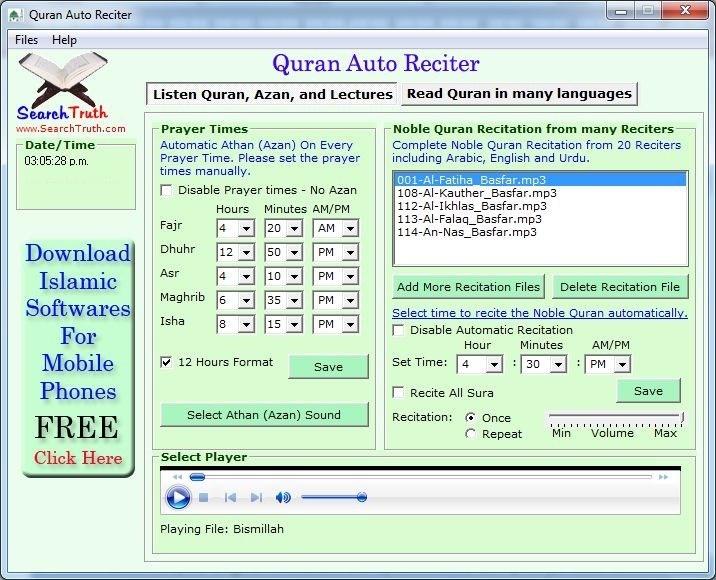This screenshot has height=580, width=716.
Task: Expand the Maghrib AM/PM dropdown
Action: coord(350,300)
